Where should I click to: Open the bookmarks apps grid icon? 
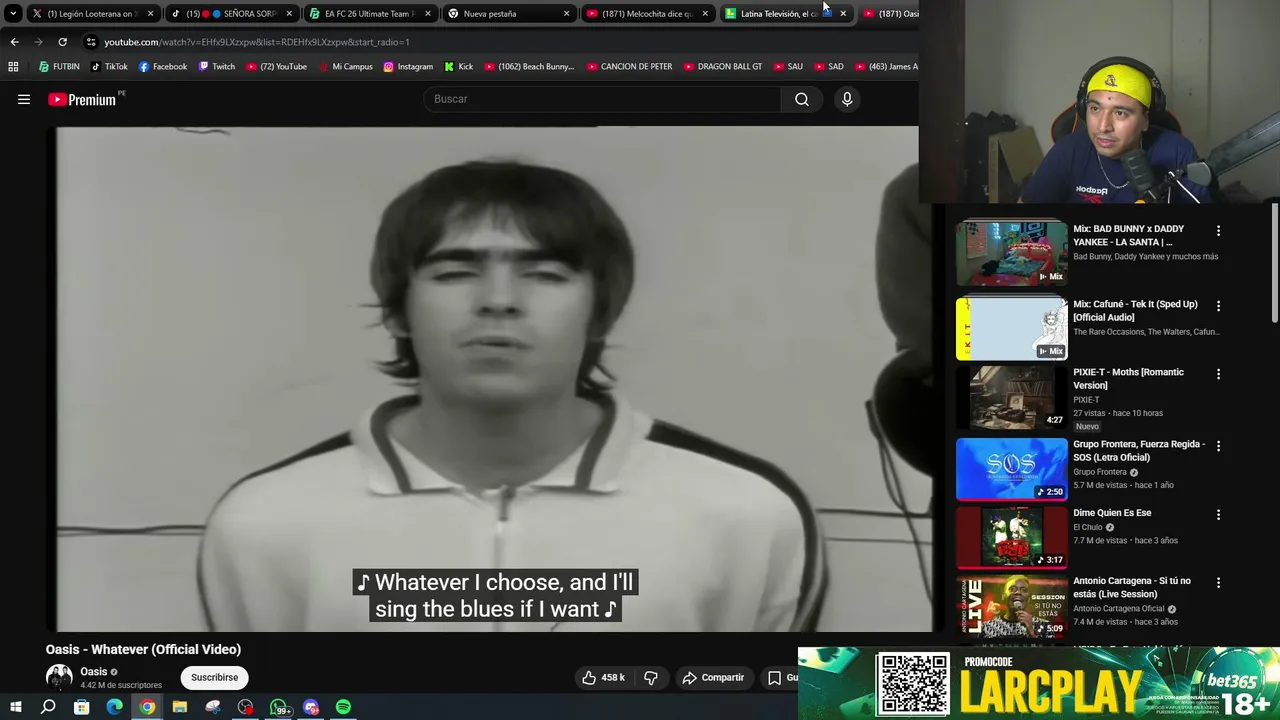[x=13, y=67]
